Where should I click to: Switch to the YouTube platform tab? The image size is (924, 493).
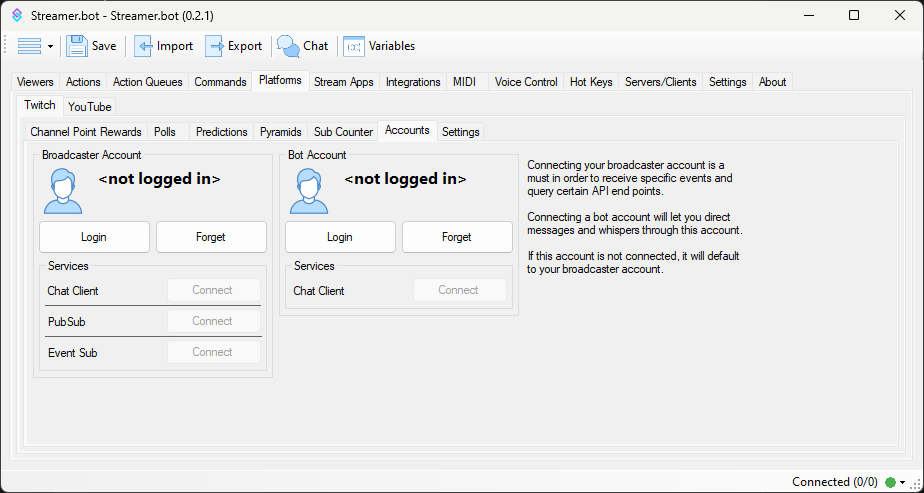(90, 107)
